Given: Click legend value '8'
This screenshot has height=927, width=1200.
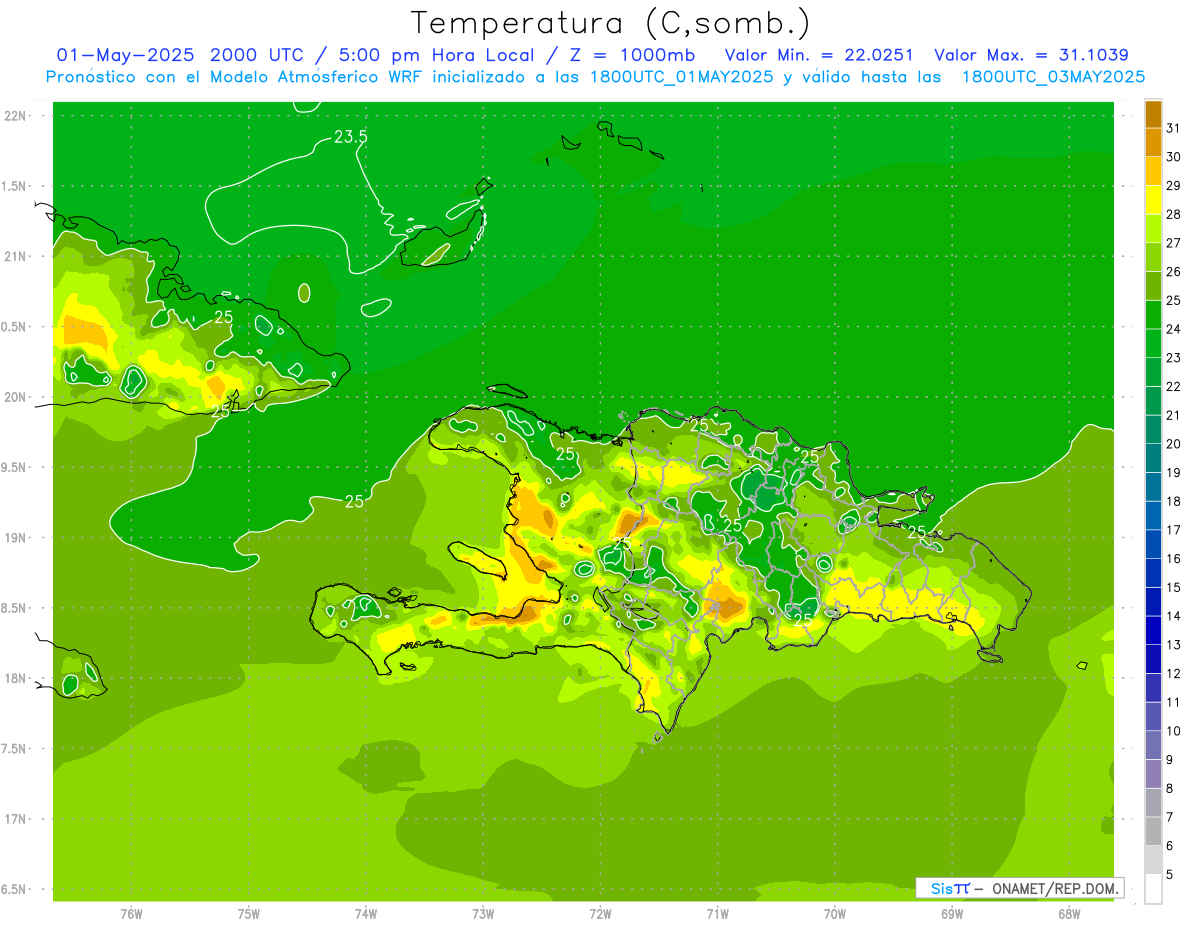Looking at the screenshot, I should click(1170, 788).
